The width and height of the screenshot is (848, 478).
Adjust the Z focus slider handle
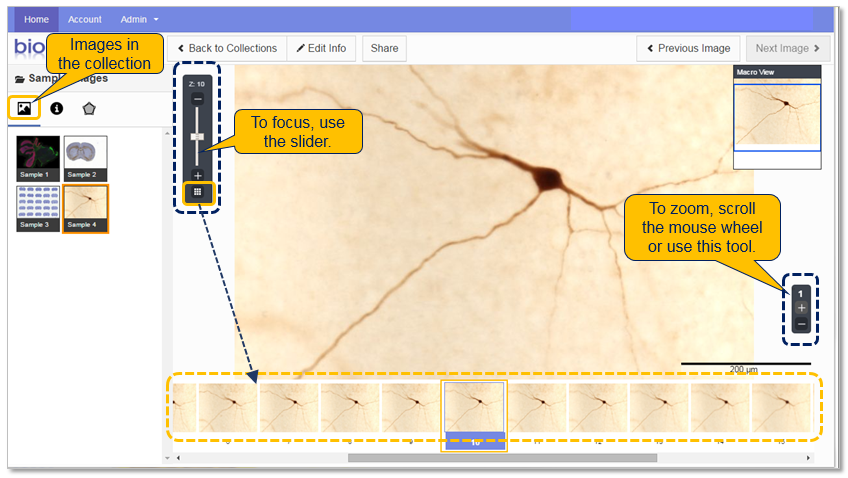pyautogui.click(x=197, y=136)
